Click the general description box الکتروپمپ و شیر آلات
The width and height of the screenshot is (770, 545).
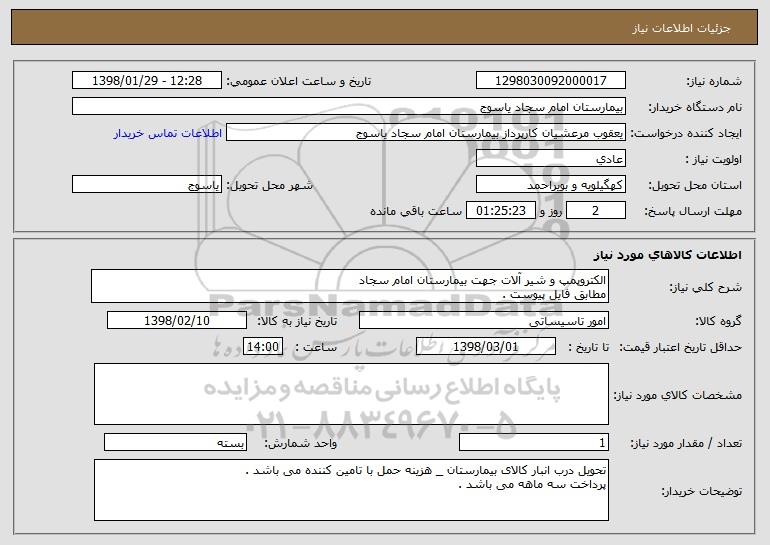tap(350, 286)
